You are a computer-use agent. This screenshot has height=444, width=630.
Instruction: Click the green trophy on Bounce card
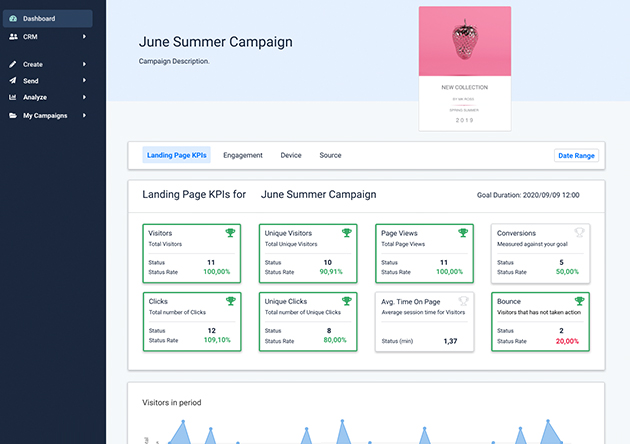tap(579, 301)
